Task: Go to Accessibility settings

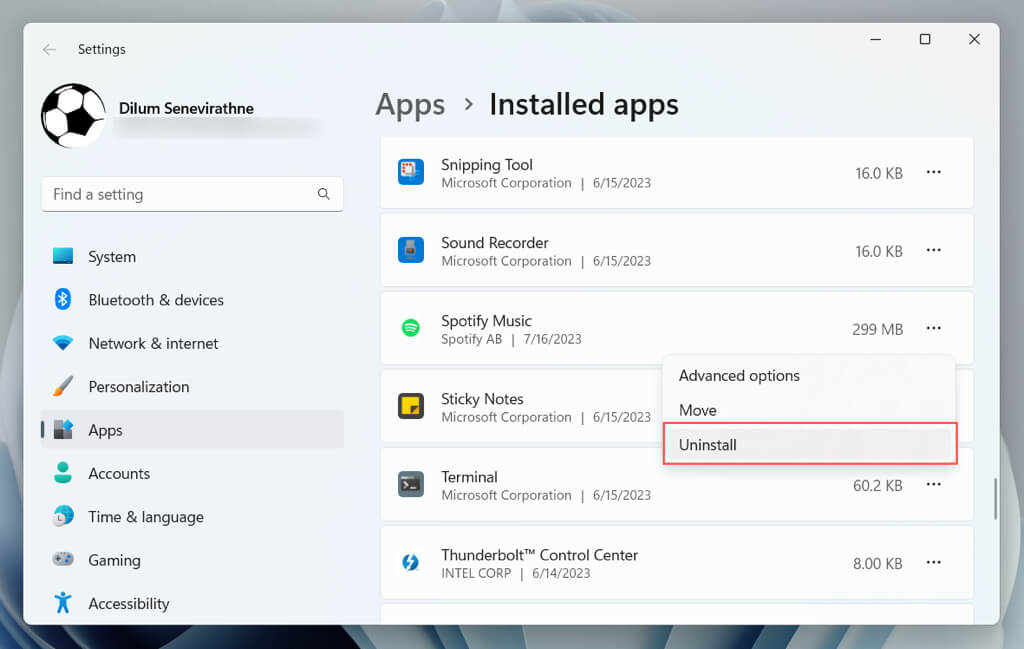Action: click(128, 604)
